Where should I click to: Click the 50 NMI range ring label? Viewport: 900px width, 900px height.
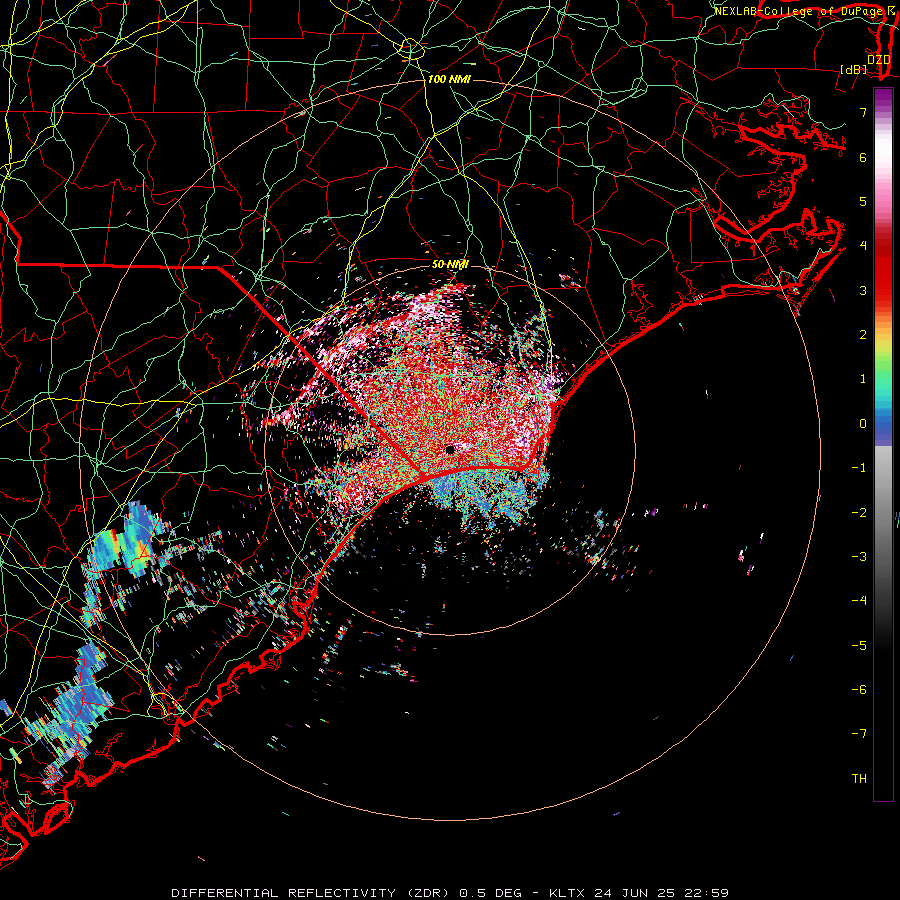click(450, 265)
